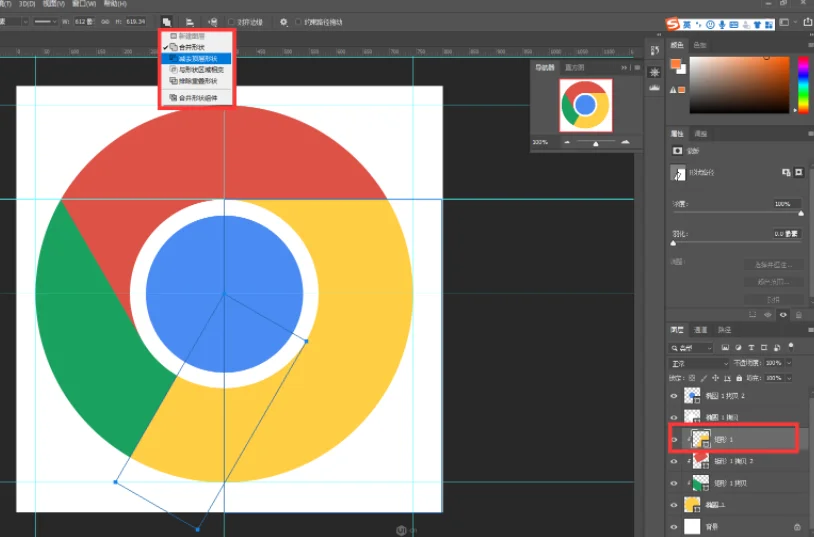This screenshot has width=814, height=537.
Task: Lock image pixels brush icon
Action: pos(704,378)
